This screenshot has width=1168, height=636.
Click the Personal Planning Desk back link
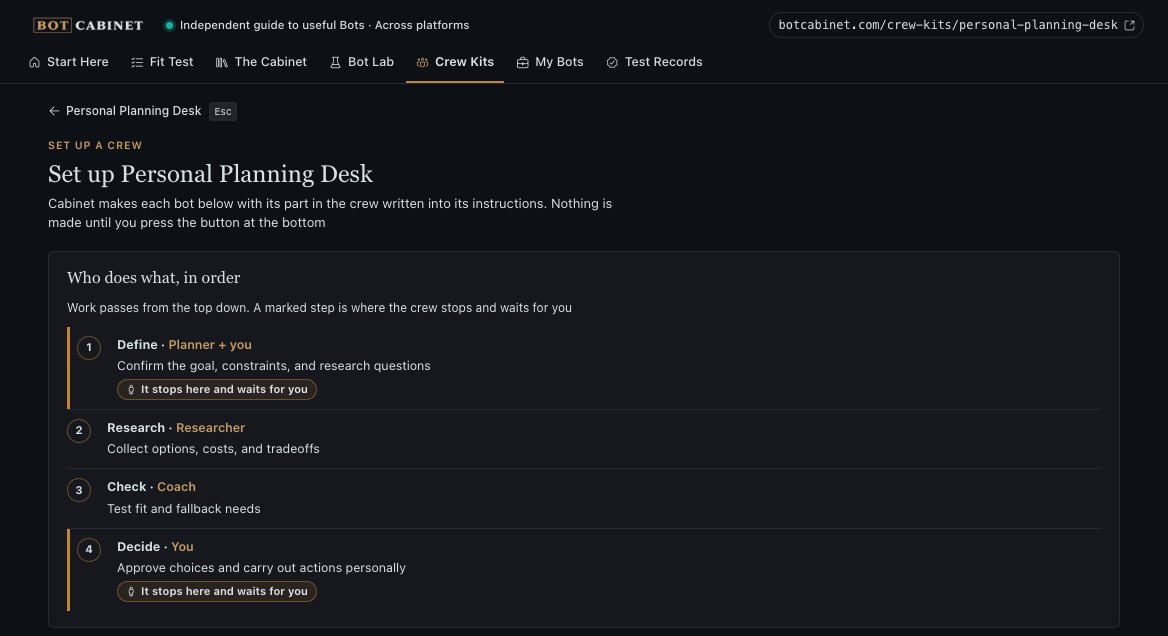click(133, 111)
